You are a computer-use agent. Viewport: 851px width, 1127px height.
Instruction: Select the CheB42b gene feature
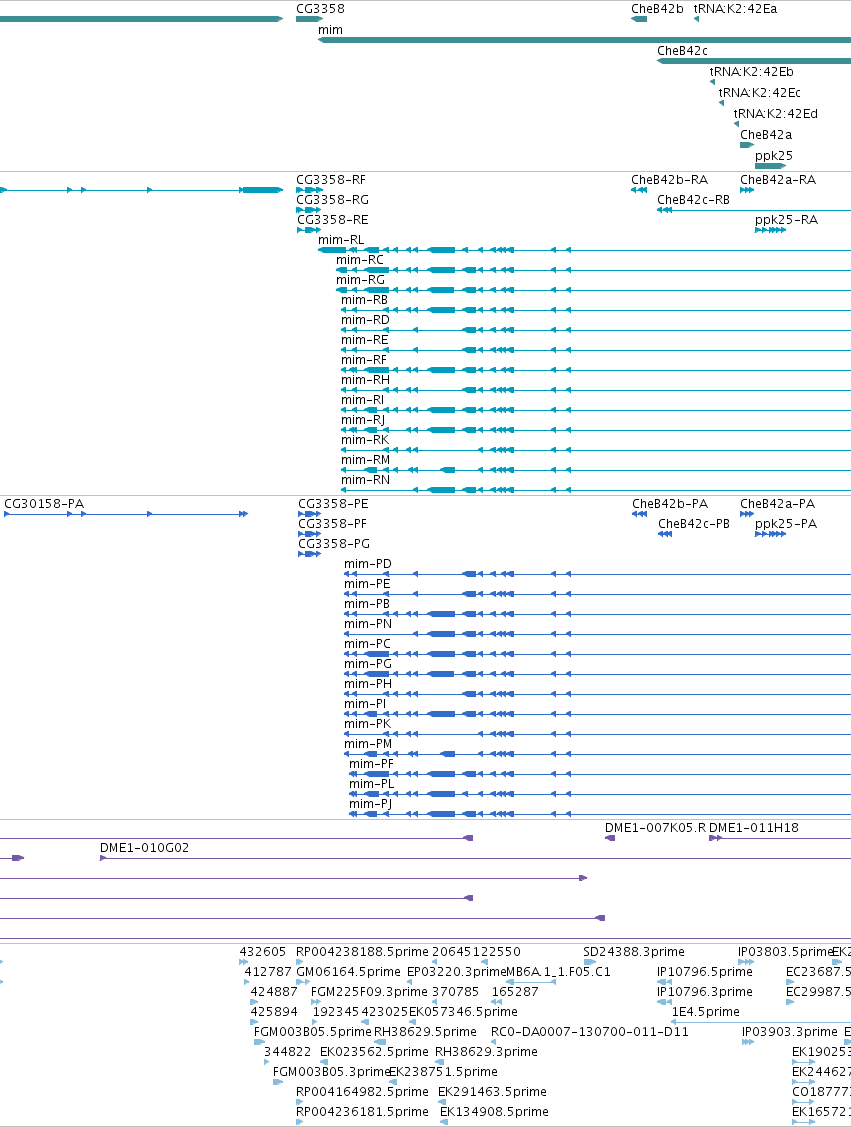click(639, 19)
